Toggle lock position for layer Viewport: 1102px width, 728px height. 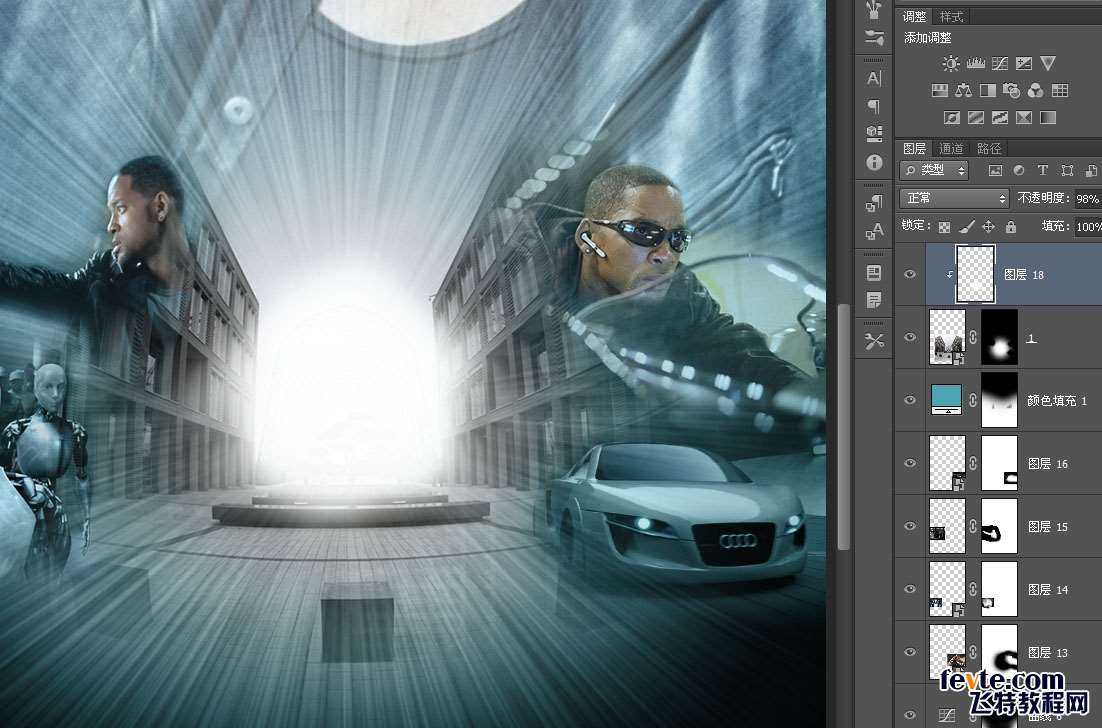click(x=988, y=227)
